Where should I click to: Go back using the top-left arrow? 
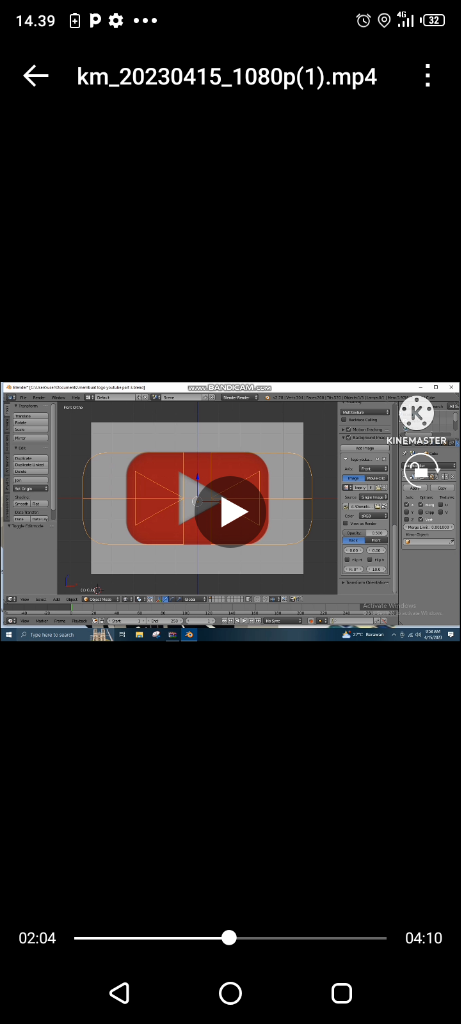[x=36, y=76]
